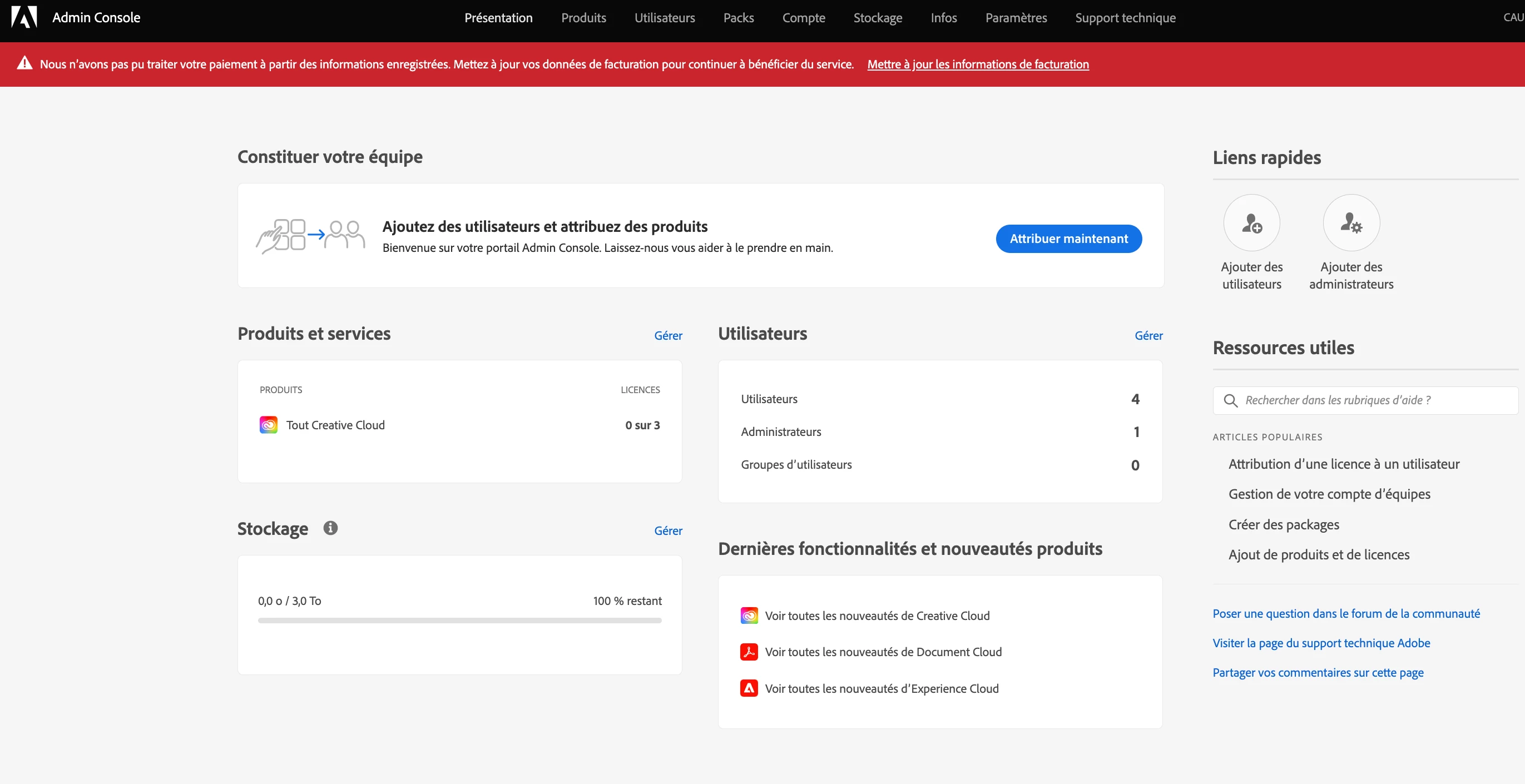
Task: Open the billing information update link
Action: pyautogui.click(x=977, y=64)
